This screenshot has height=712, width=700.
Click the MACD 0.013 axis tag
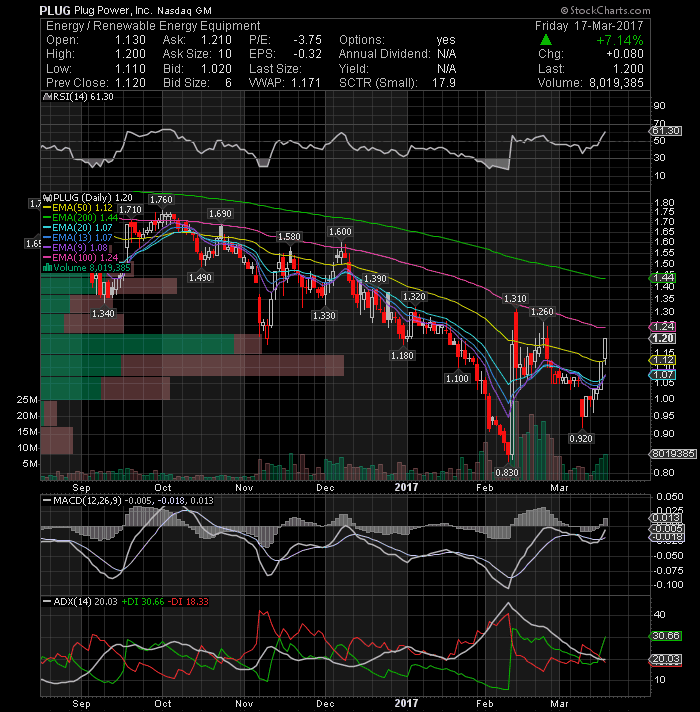665,518
